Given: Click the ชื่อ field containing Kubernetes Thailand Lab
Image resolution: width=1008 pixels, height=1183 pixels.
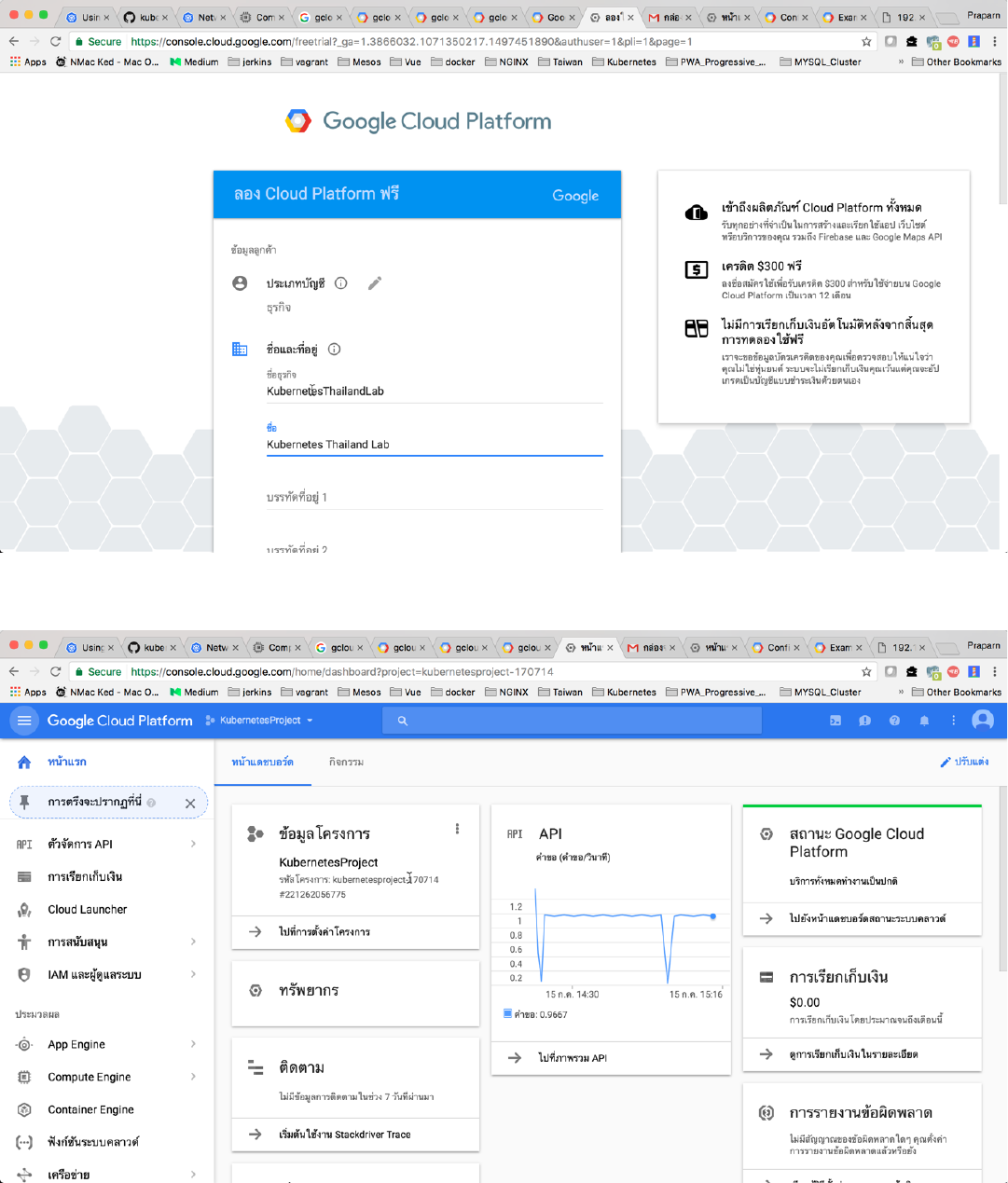Looking at the screenshot, I should (x=435, y=445).
